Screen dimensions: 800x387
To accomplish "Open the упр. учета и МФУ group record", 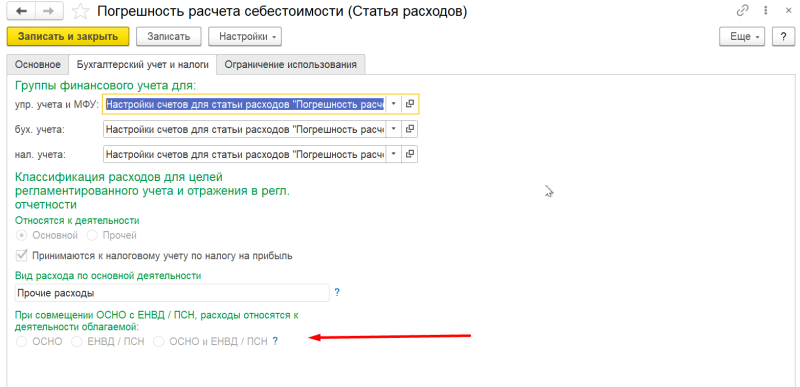I will [x=409, y=105].
